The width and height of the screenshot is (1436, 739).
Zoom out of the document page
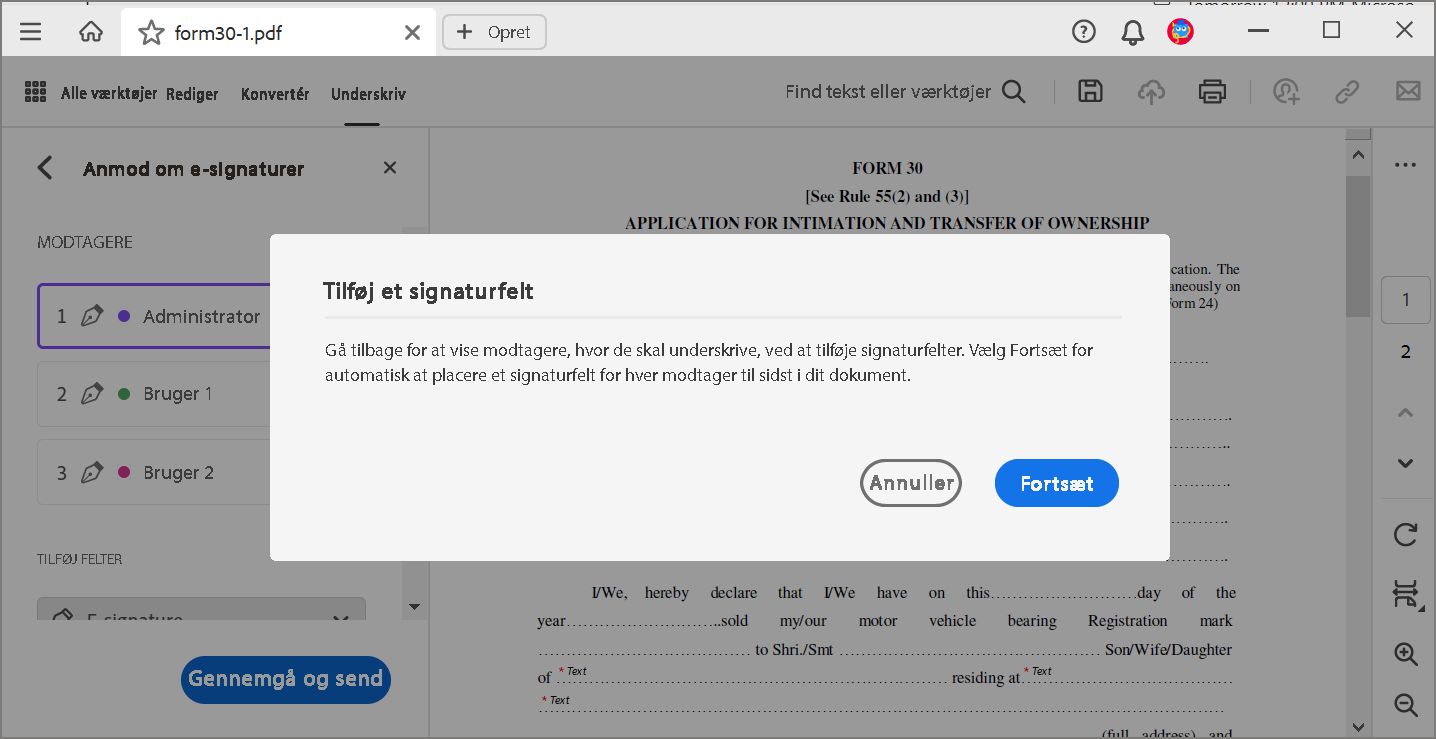[1405, 705]
